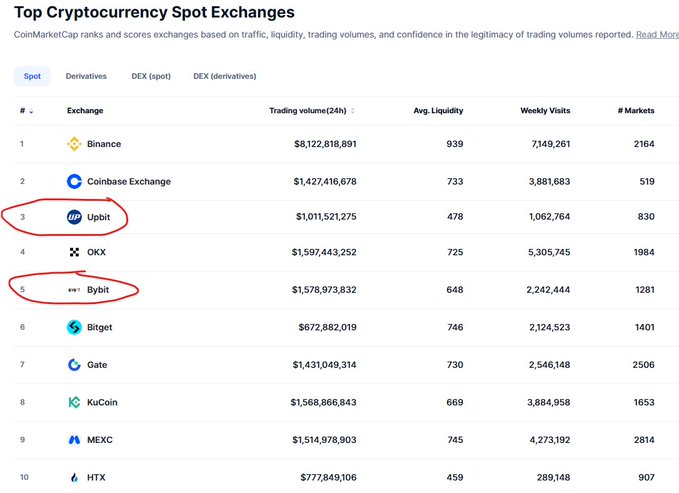The height and width of the screenshot is (493, 679).
Task: Open the DEX (spot) tab
Action: 151,76
